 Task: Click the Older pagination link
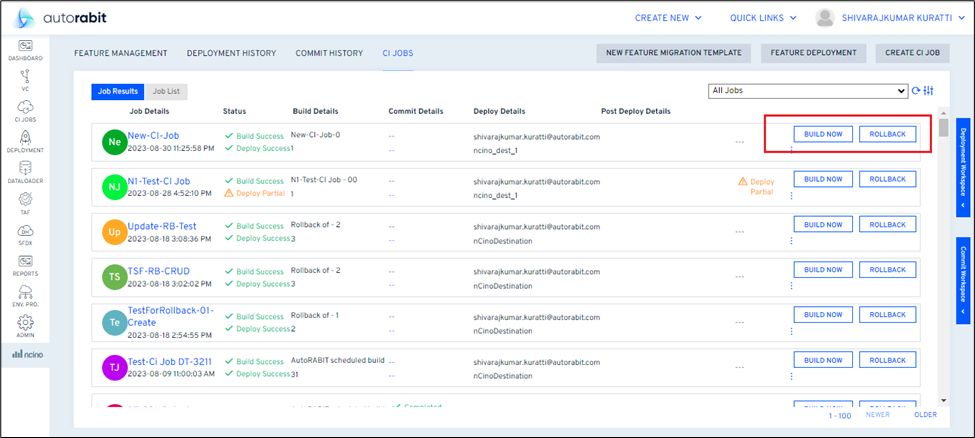point(925,414)
